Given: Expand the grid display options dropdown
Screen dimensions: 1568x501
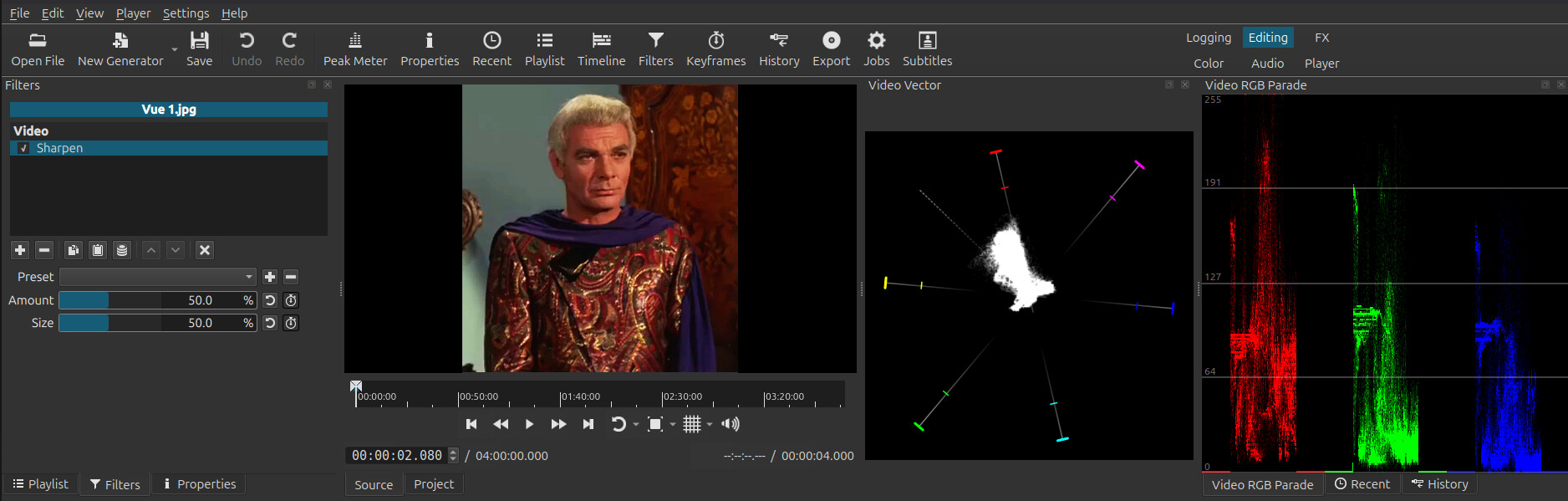Looking at the screenshot, I should [x=710, y=425].
